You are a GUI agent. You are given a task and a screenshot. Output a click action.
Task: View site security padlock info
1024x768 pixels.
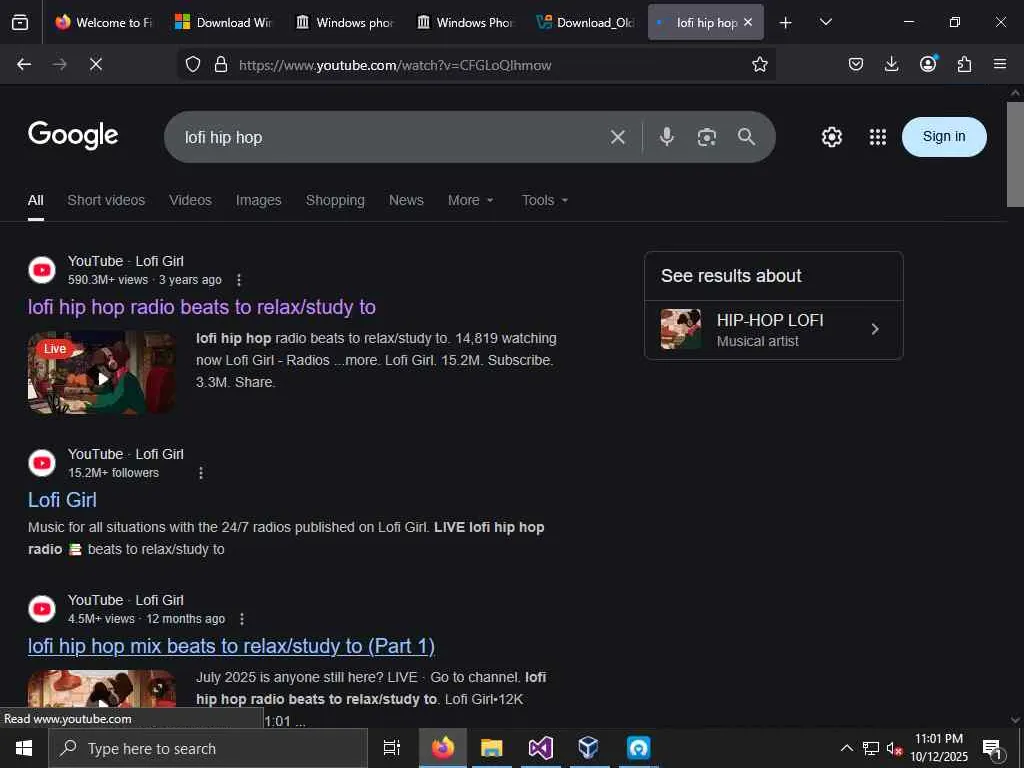coord(221,64)
